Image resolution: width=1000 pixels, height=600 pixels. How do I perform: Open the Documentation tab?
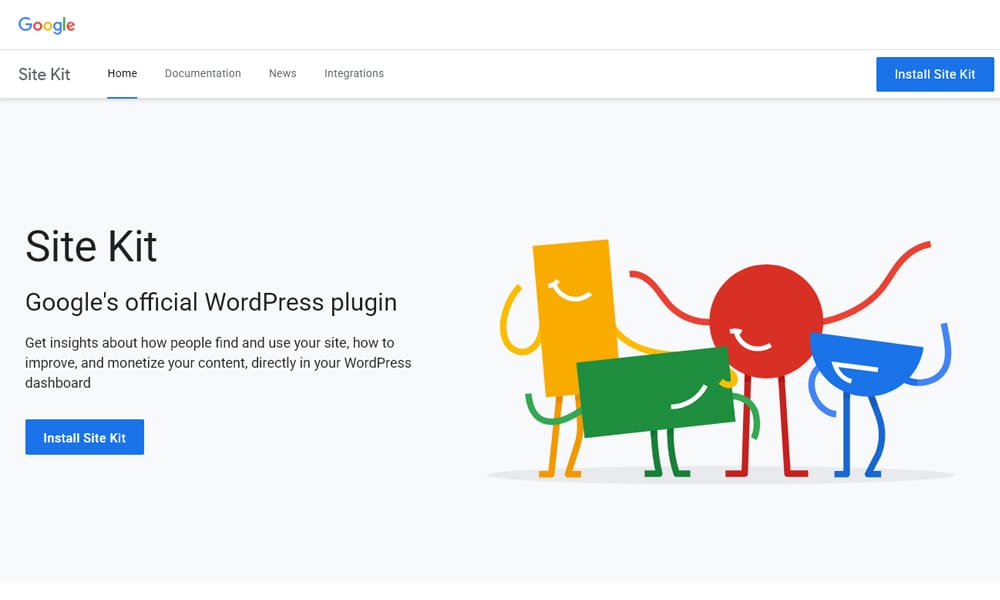[x=203, y=73]
